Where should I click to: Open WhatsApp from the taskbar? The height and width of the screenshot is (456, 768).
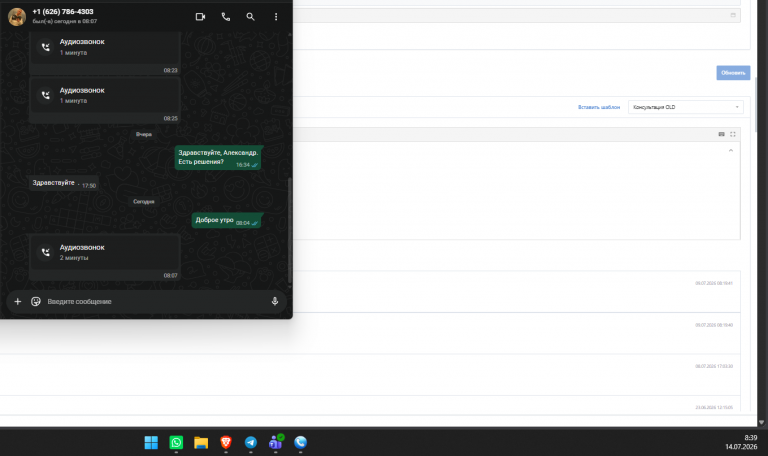(x=176, y=442)
